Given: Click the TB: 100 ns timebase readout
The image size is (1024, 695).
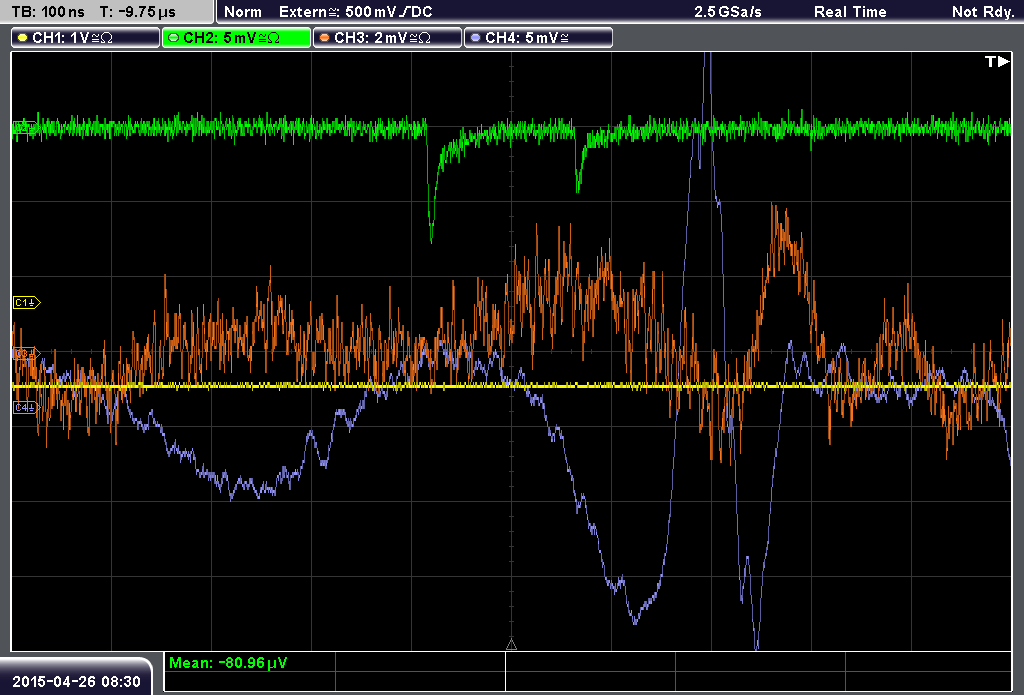Looking at the screenshot, I should (48, 12).
